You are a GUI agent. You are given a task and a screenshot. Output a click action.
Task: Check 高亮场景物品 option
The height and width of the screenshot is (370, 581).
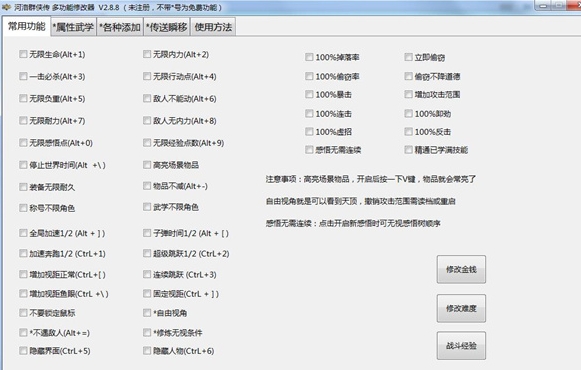pos(147,165)
